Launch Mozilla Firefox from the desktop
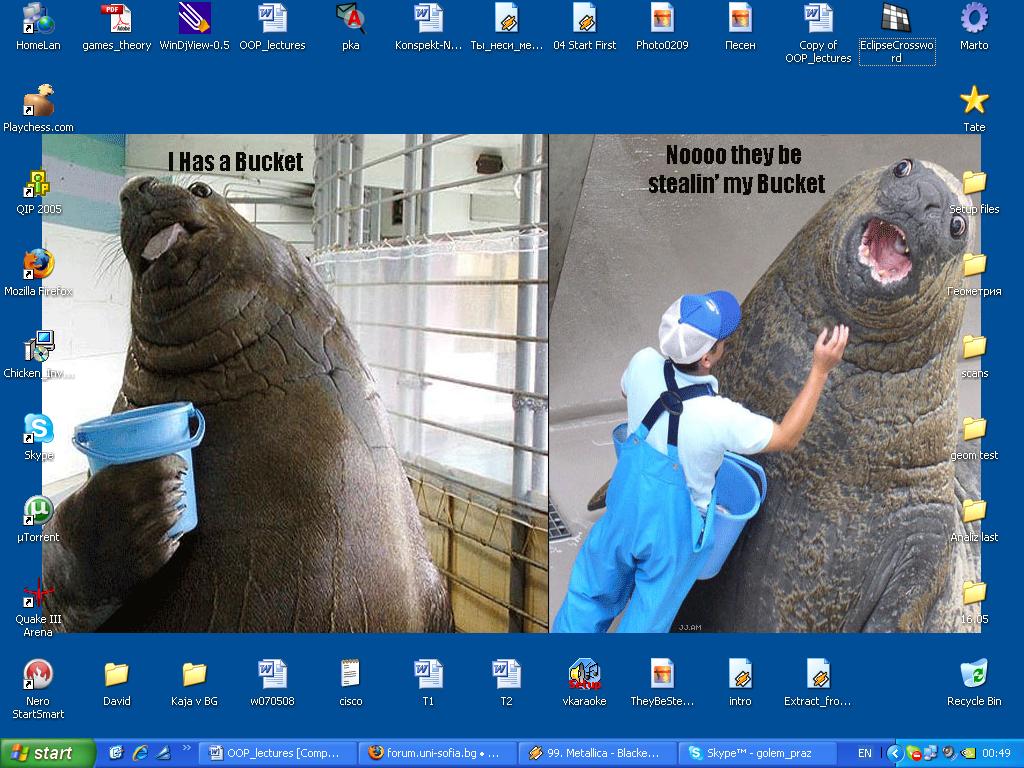 click(38, 265)
